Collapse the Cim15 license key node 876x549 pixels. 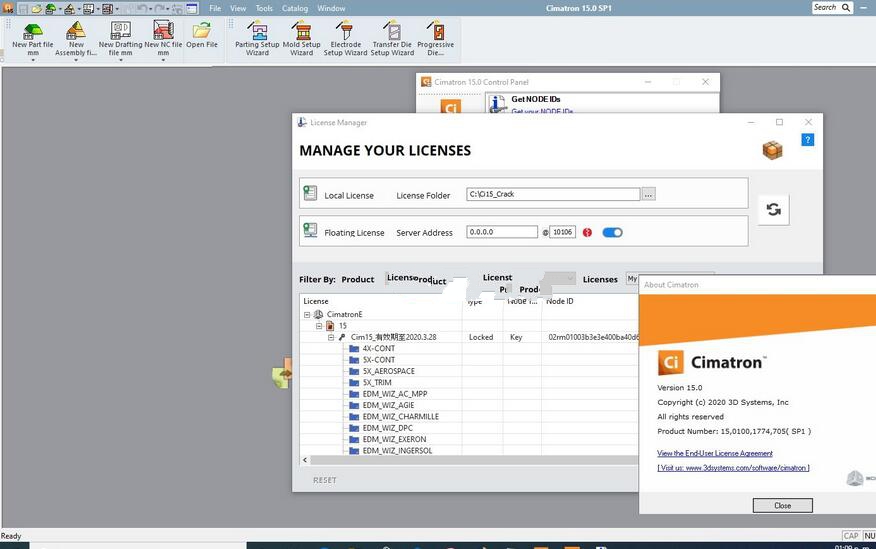331,337
